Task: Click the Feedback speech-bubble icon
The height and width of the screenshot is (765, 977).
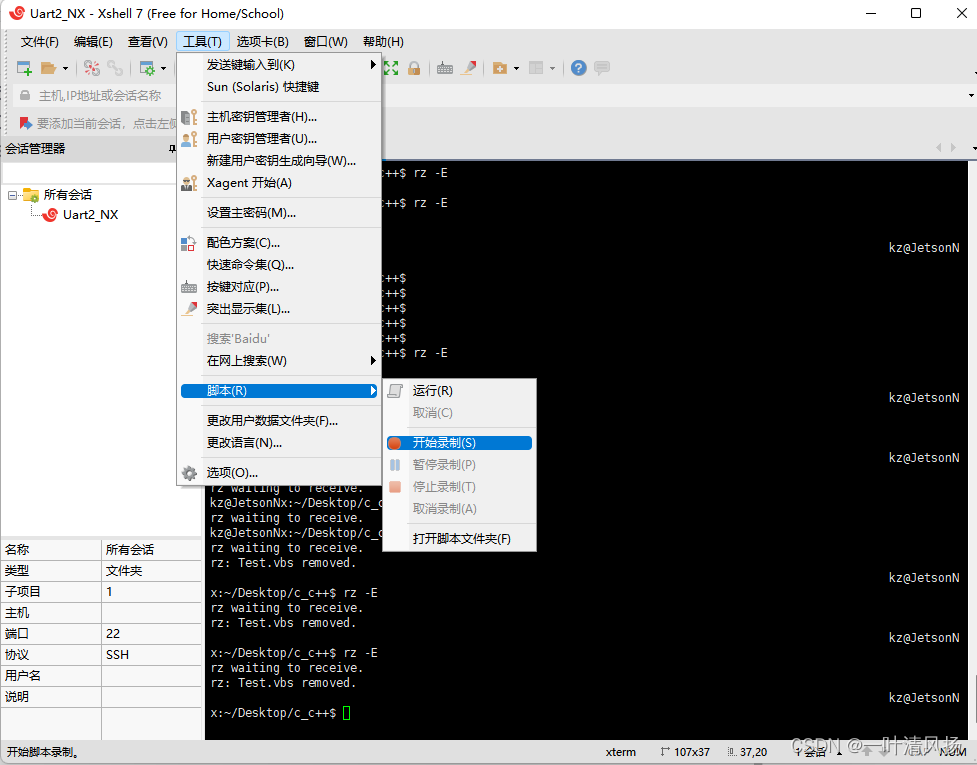Action: tap(602, 68)
